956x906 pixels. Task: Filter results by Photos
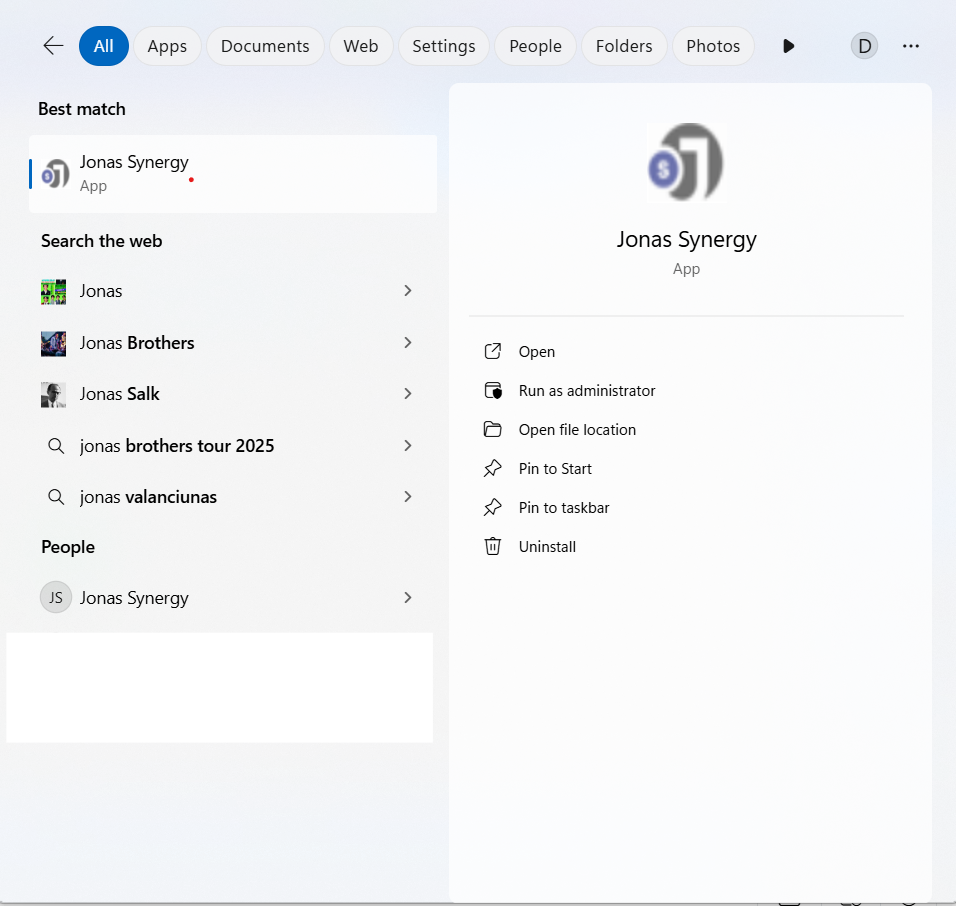click(x=713, y=46)
